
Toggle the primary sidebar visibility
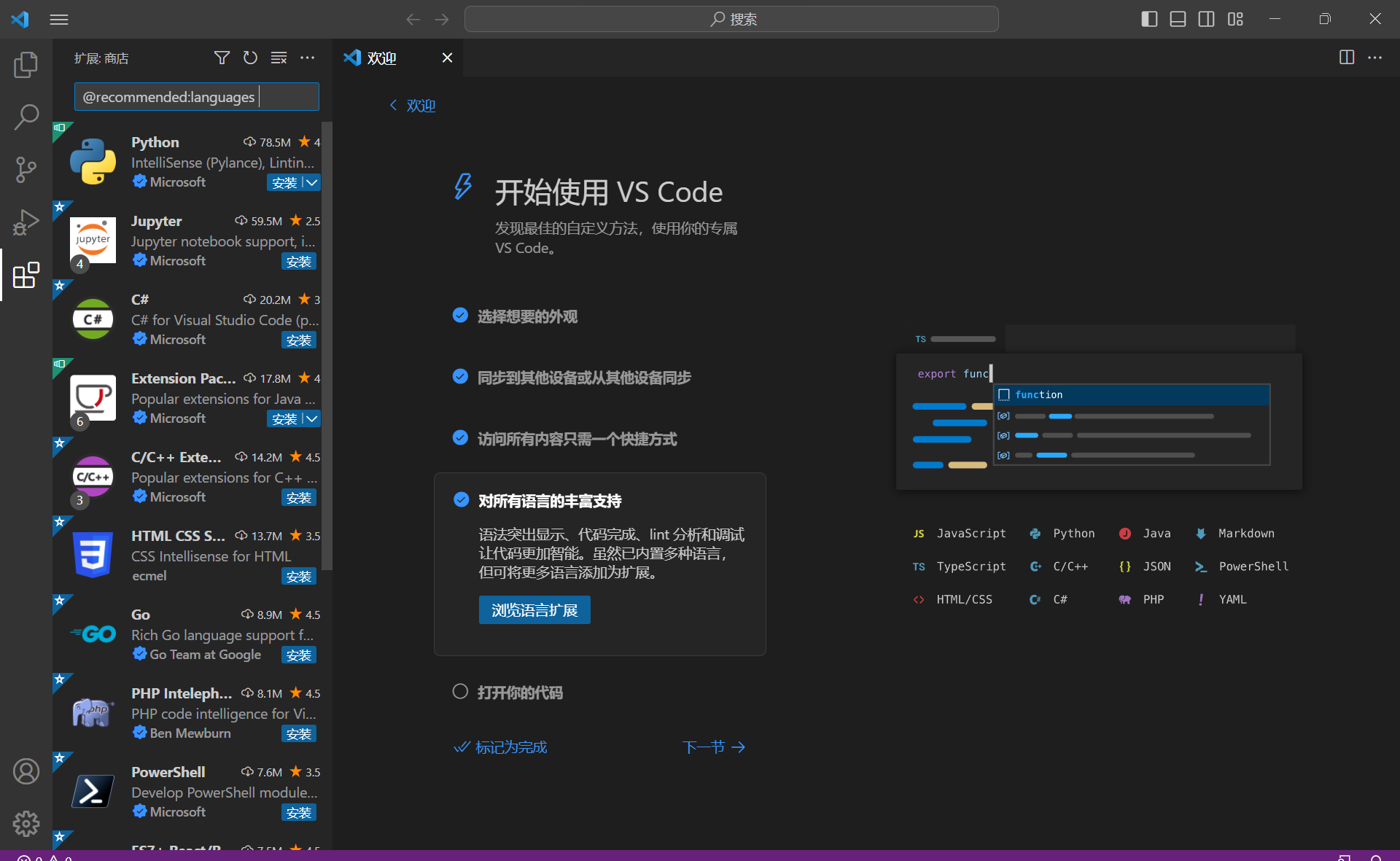(x=1149, y=19)
